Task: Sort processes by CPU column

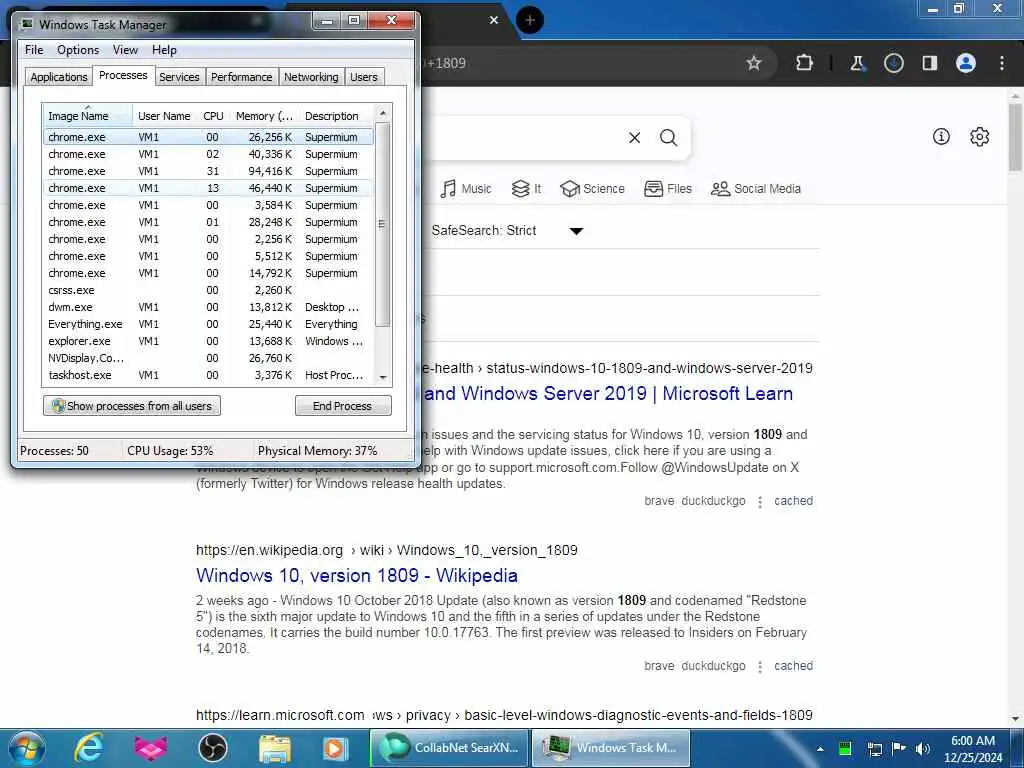Action: pyautogui.click(x=213, y=116)
